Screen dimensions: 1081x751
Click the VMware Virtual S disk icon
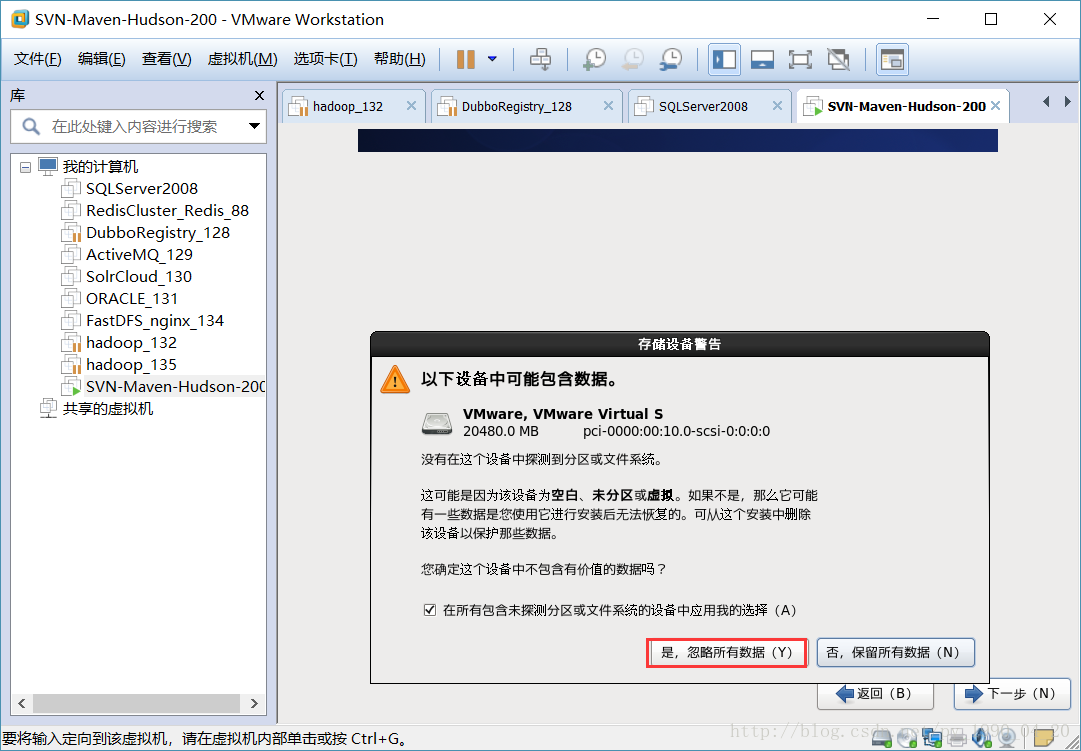437,423
